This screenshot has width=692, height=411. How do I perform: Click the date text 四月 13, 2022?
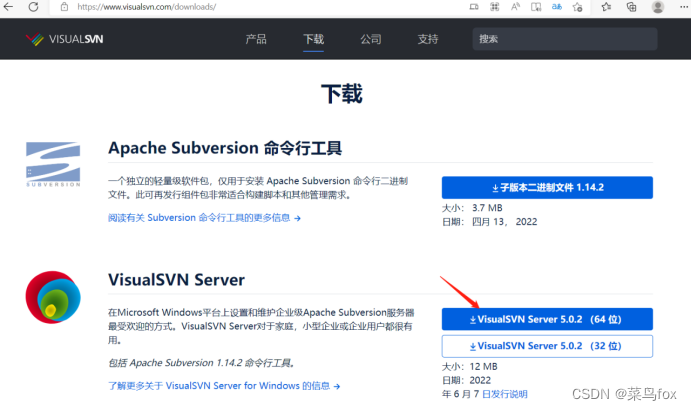tap(504, 222)
